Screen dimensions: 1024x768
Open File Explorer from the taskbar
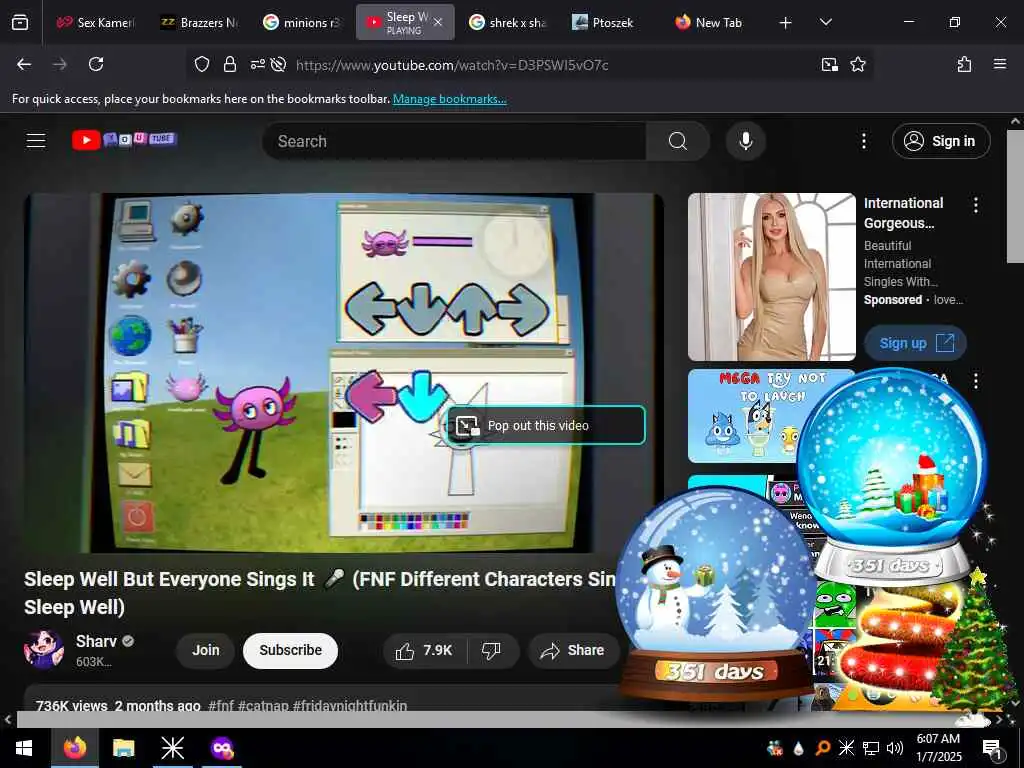[x=123, y=748]
